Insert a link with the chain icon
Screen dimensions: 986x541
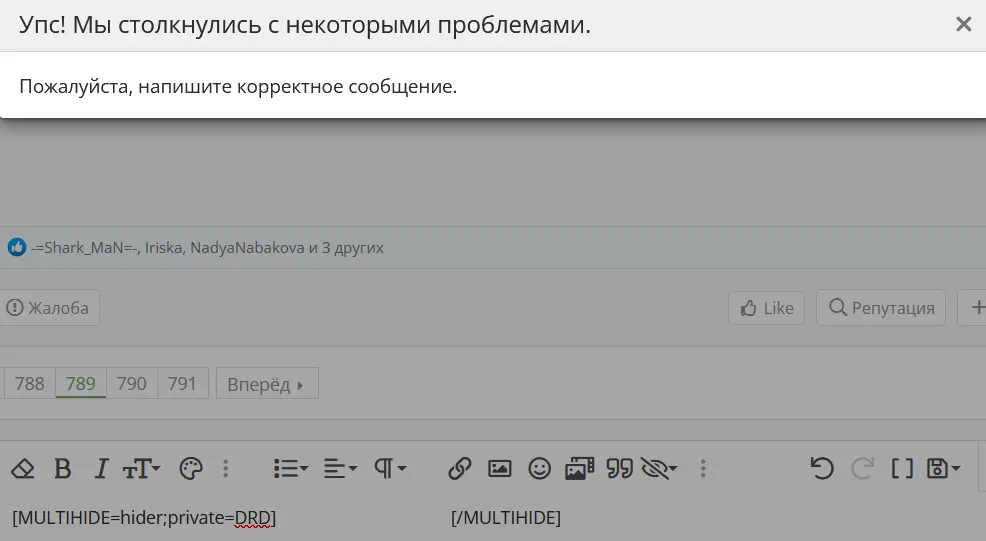click(x=460, y=469)
